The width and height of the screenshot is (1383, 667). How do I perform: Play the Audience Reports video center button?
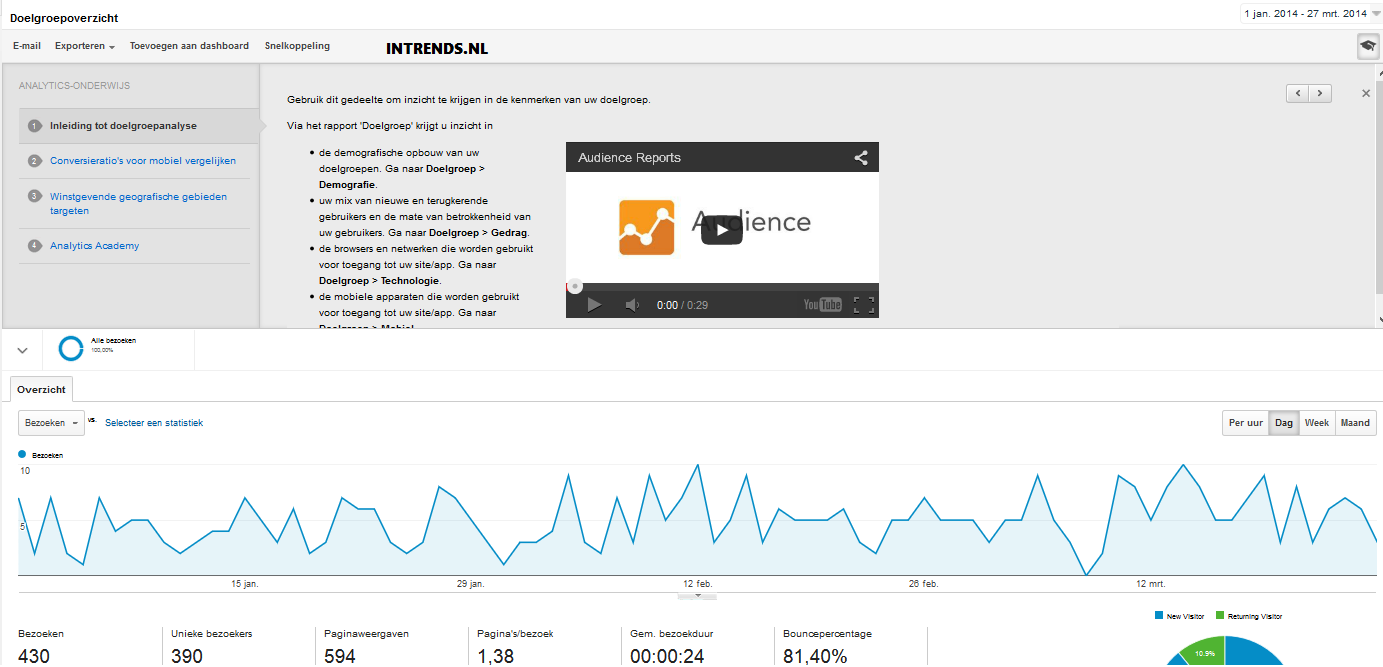[x=721, y=230]
